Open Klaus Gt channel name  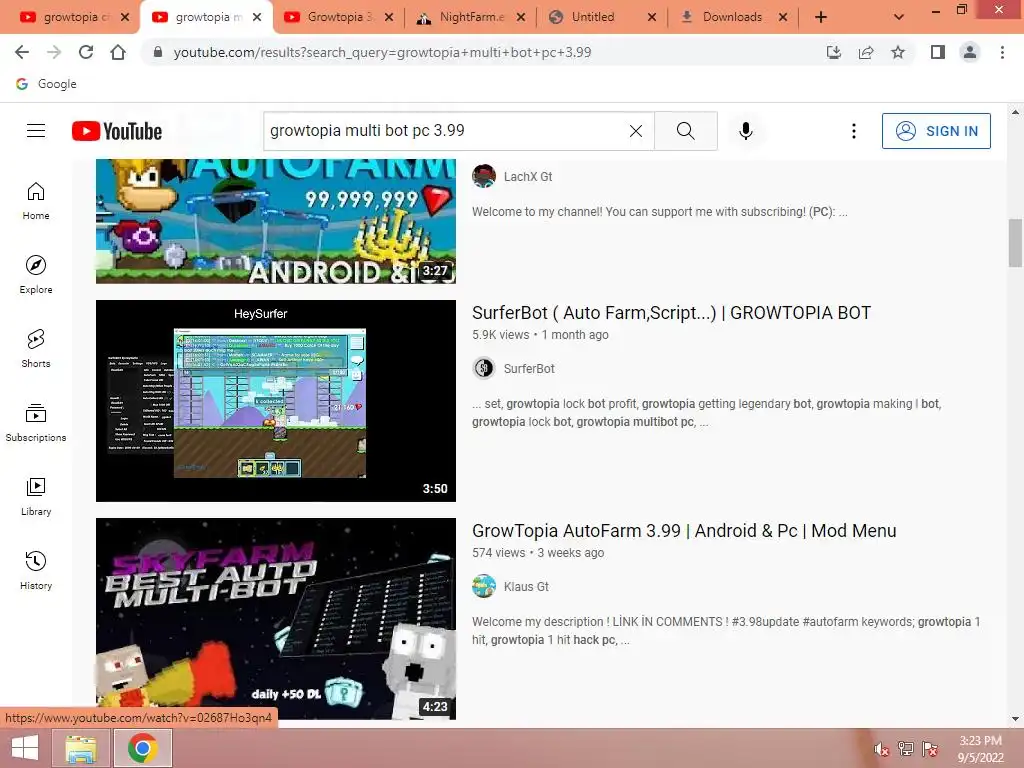(x=526, y=586)
